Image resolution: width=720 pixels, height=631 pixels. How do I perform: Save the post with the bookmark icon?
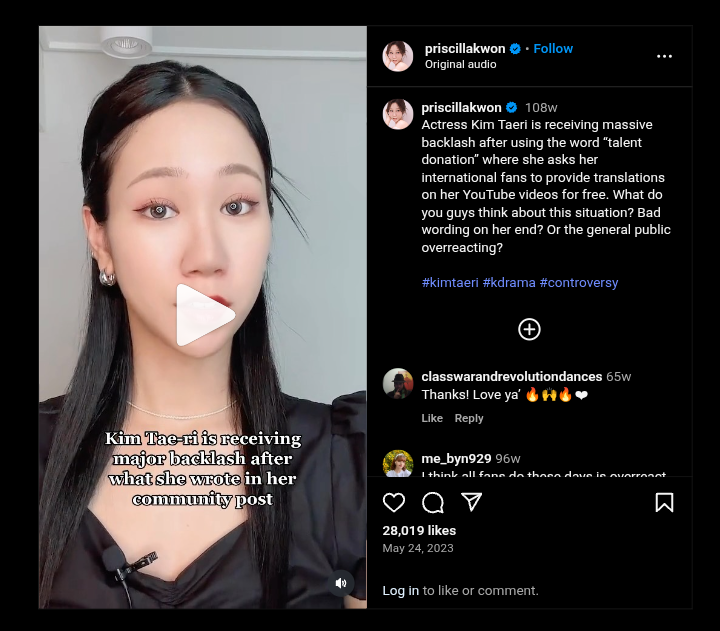[664, 502]
